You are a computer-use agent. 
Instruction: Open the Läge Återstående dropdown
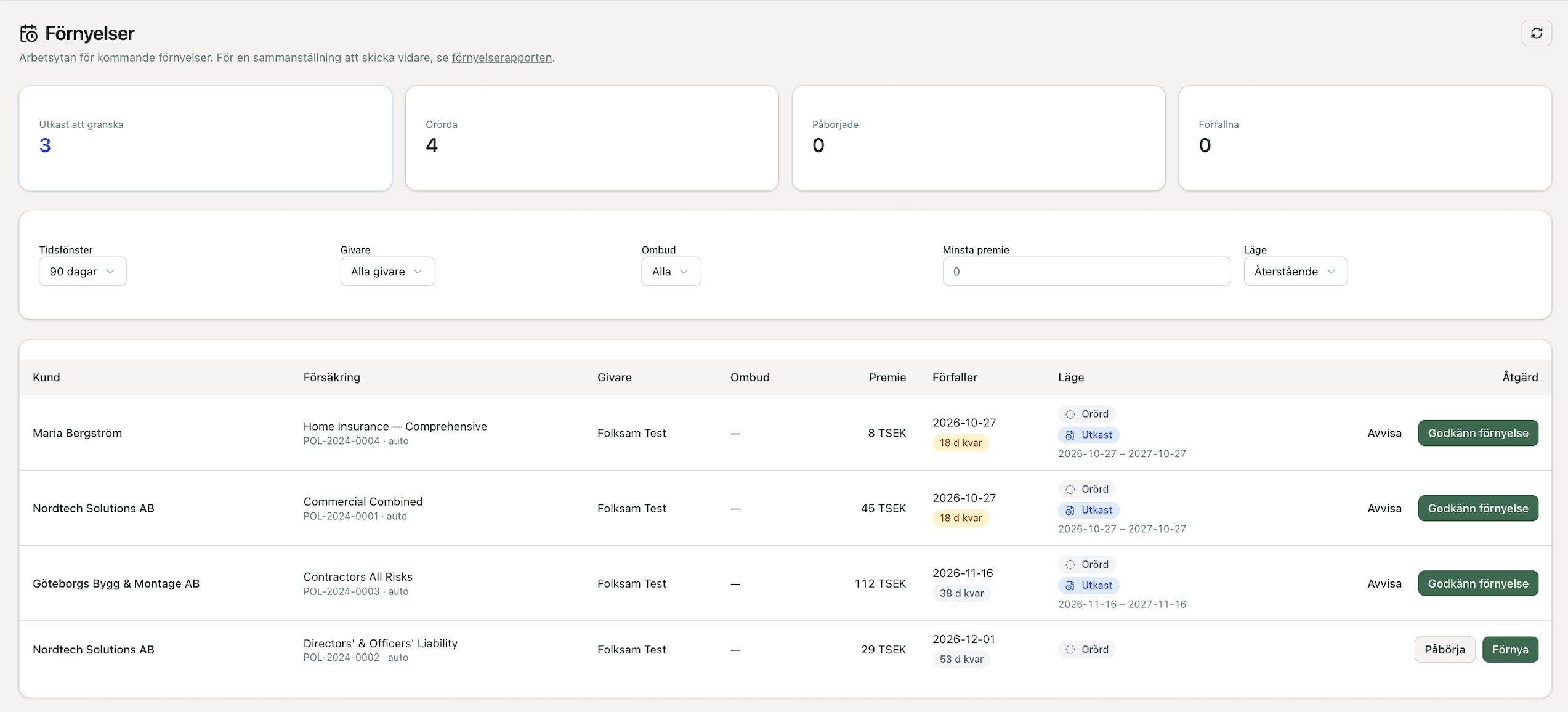tap(1295, 272)
